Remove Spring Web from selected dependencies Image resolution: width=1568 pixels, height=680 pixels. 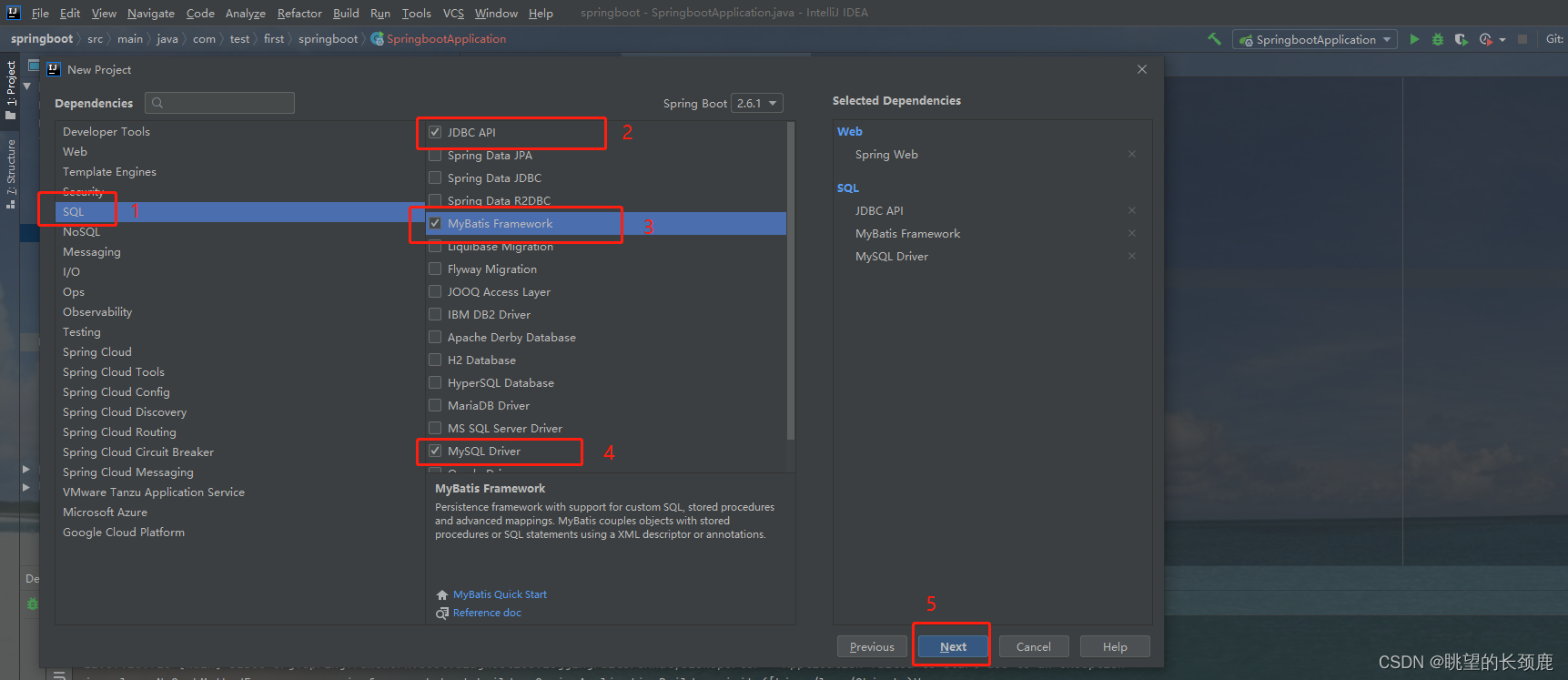point(1132,154)
